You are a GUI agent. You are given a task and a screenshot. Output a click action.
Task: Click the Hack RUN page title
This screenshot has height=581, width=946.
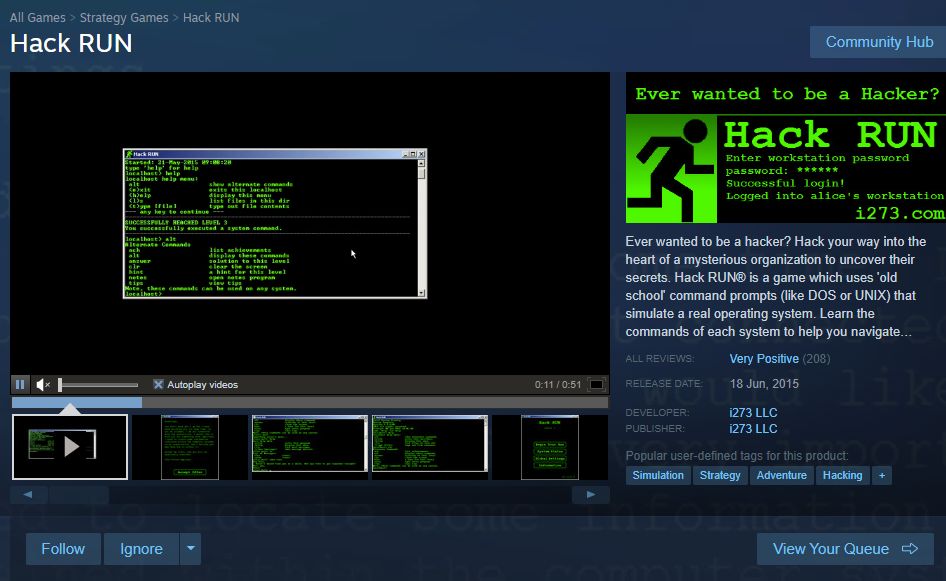pyautogui.click(x=71, y=43)
